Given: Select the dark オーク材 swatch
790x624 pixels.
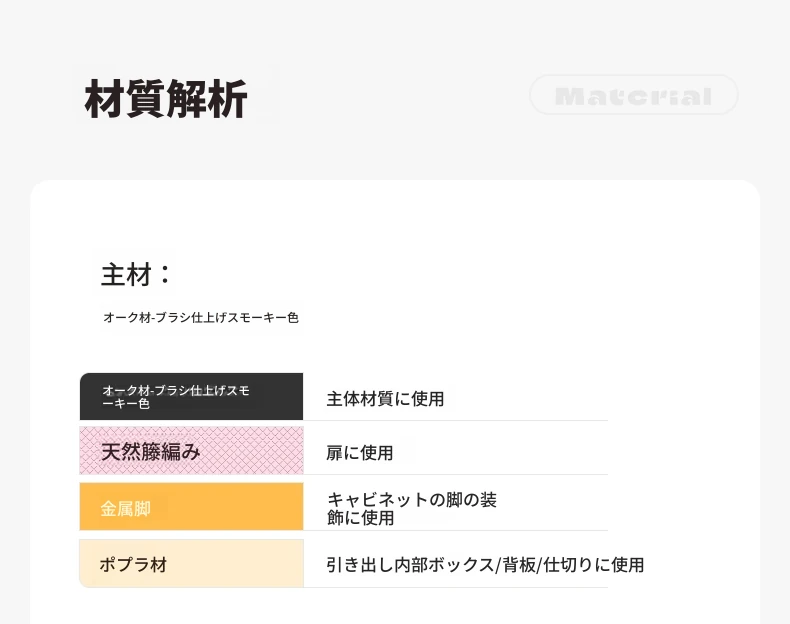Looking at the screenshot, I should point(191,396).
